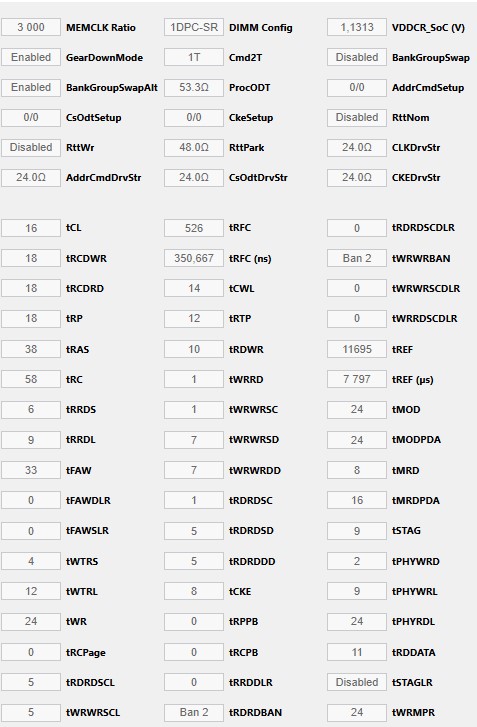This screenshot has width=477, height=727.
Task: Select the Cmd2T value box
Action: click(194, 57)
